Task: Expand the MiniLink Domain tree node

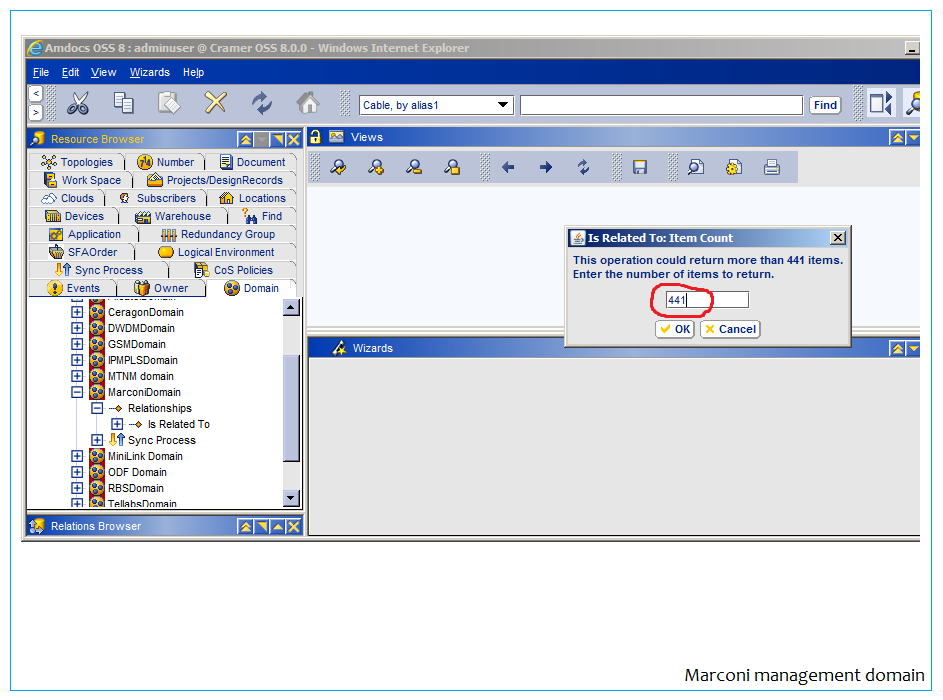Action: 77,456
